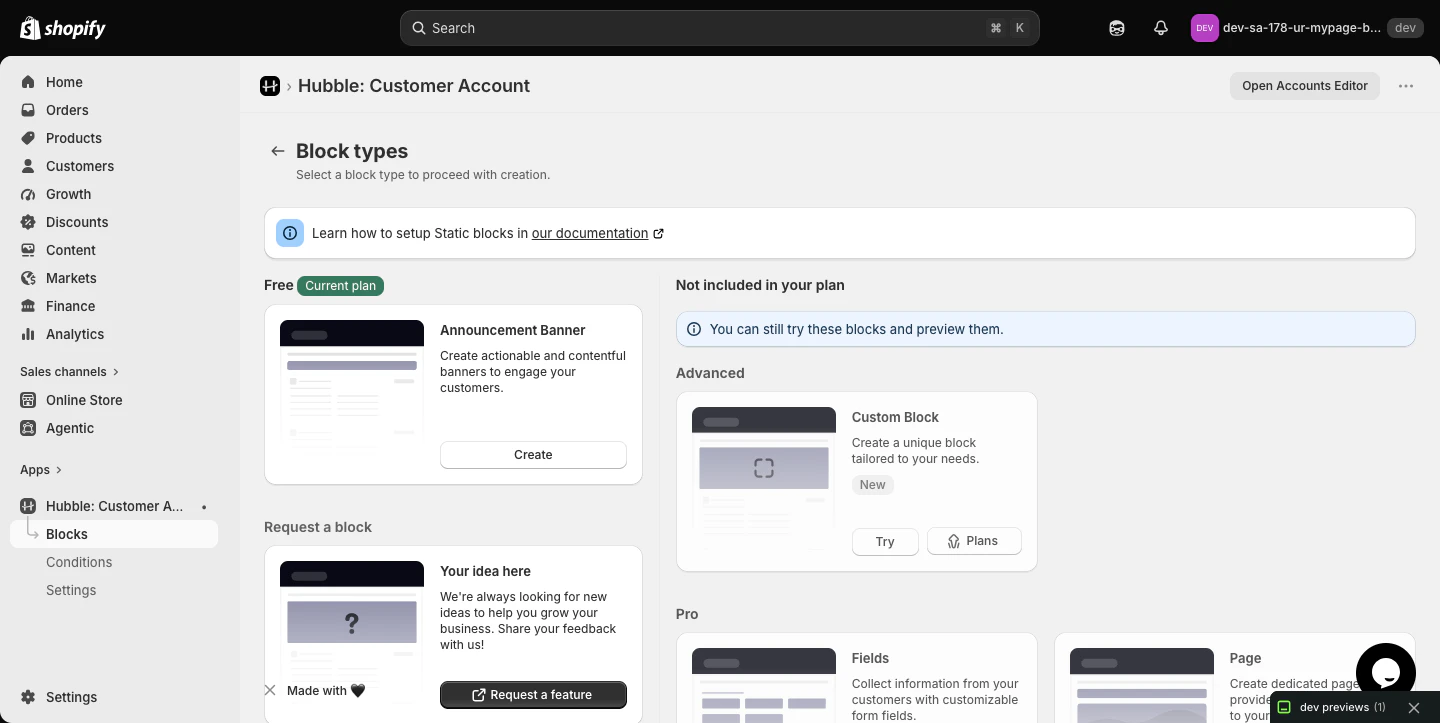Close the dev previews bar

click(x=1414, y=707)
